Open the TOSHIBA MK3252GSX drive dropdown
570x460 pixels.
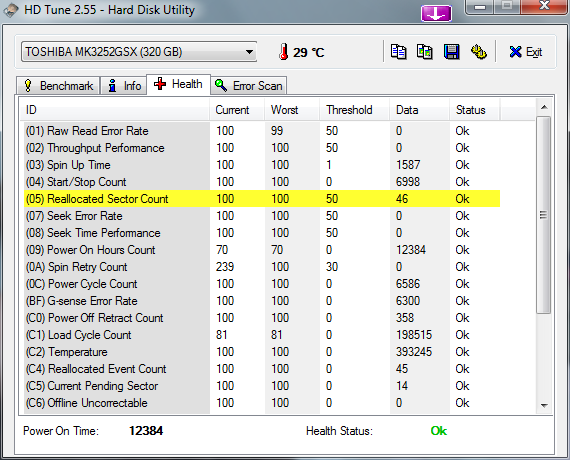pos(139,52)
